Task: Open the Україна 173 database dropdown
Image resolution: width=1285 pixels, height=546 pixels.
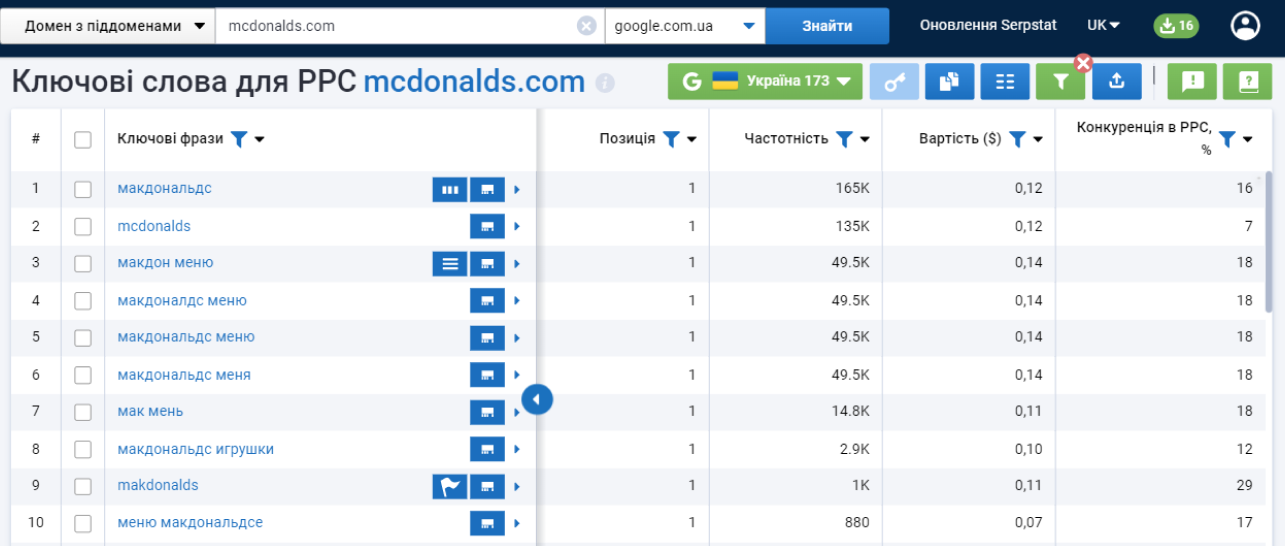Action: pyautogui.click(x=766, y=82)
